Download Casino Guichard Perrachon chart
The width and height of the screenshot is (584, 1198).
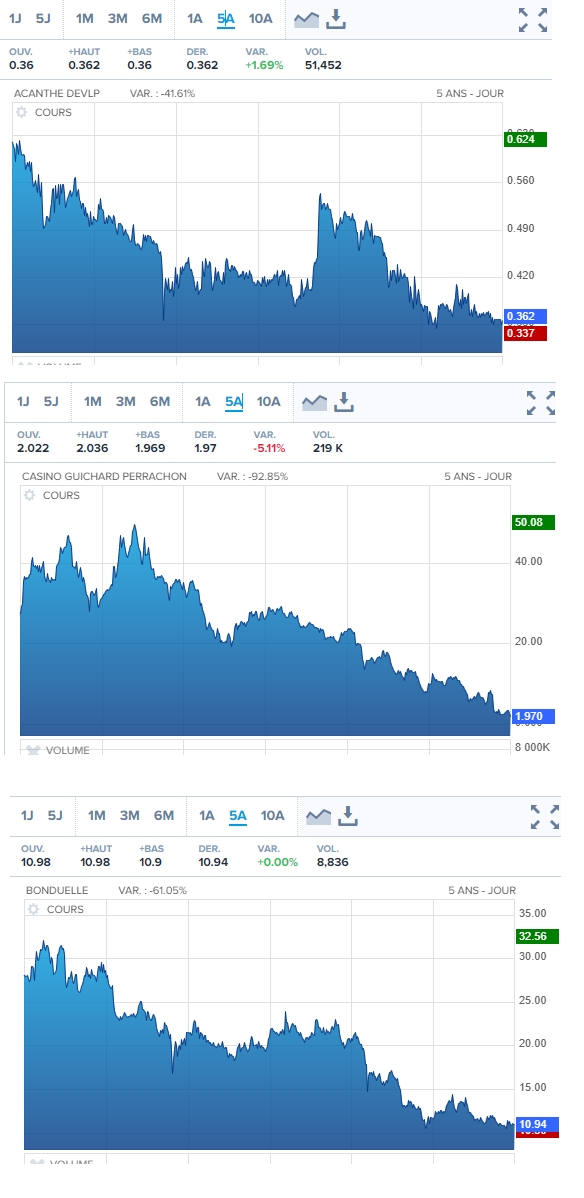coord(344,402)
